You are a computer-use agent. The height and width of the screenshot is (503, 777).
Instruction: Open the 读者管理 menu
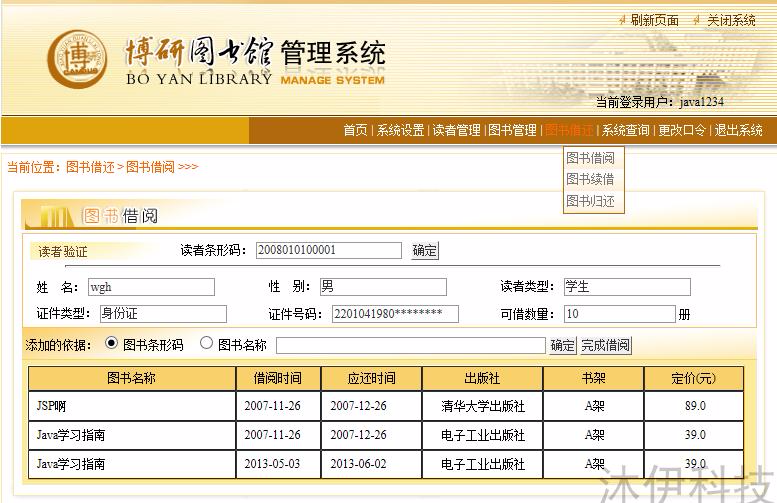coord(456,130)
